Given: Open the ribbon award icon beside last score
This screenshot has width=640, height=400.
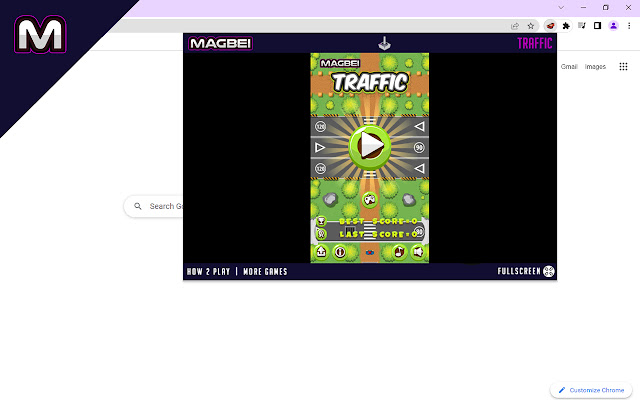Looking at the screenshot, I should click(x=321, y=234).
